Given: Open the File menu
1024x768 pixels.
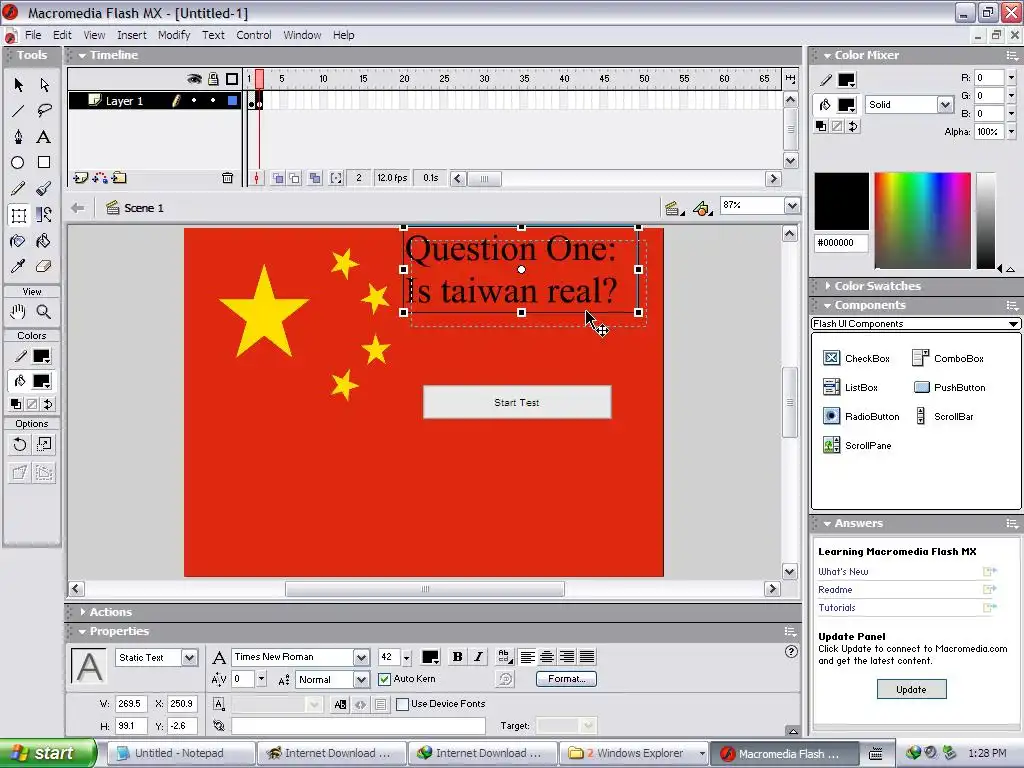Looking at the screenshot, I should tap(33, 35).
